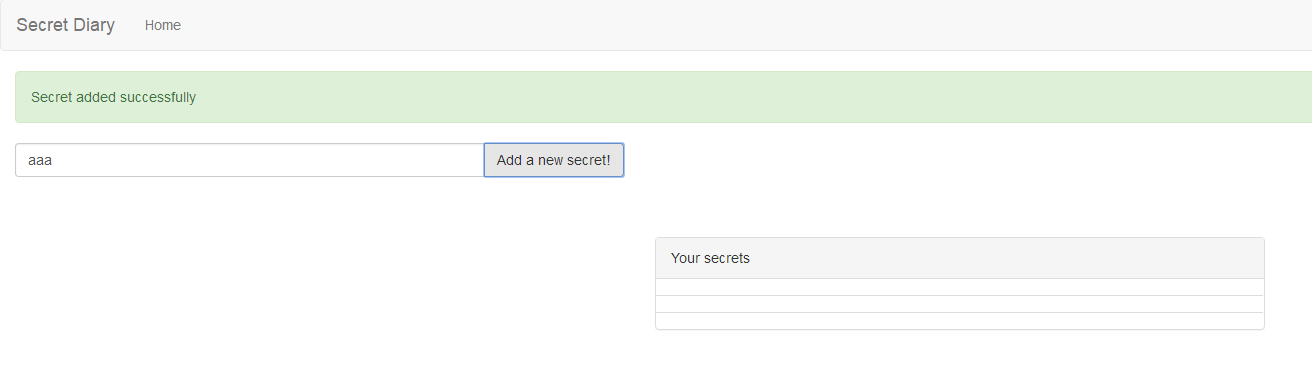Select the first empty secrets list row
The height and width of the screenshot is (365, 1312).
[960, 287]
